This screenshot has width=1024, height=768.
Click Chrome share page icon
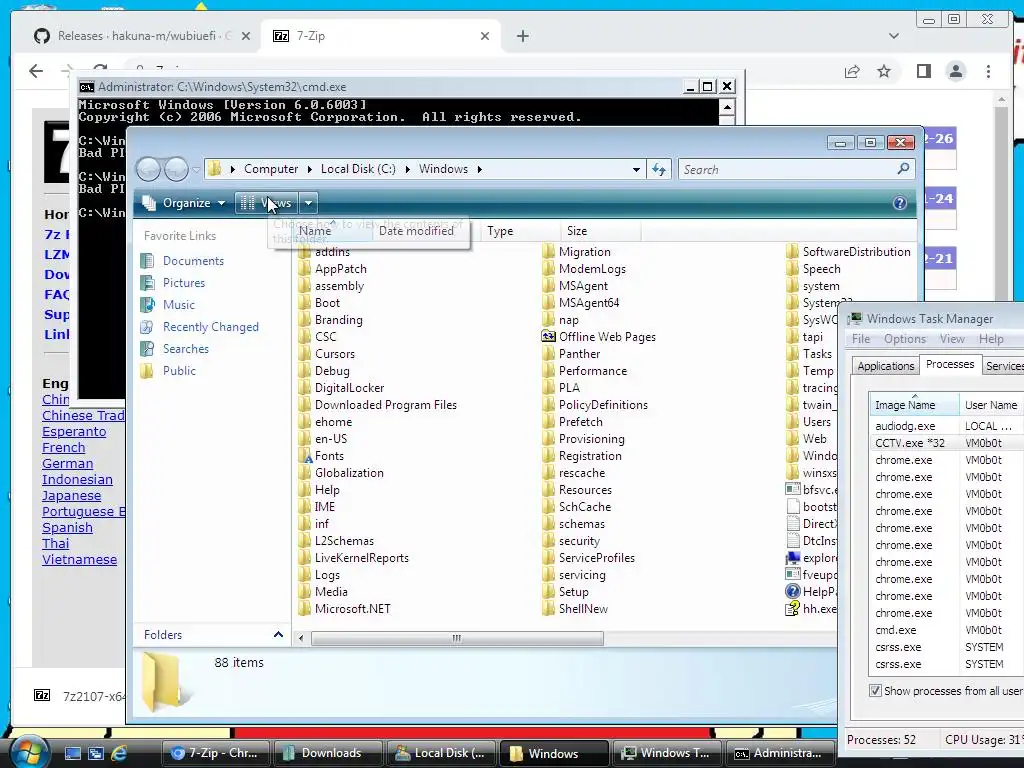pos(852,71)
